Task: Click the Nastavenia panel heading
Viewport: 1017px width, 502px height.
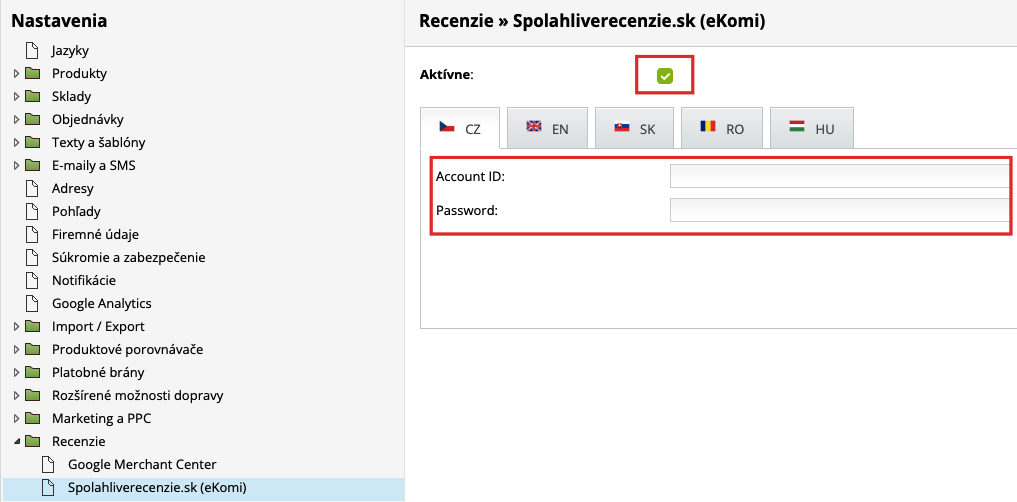Action: click(x=59, y=21)
